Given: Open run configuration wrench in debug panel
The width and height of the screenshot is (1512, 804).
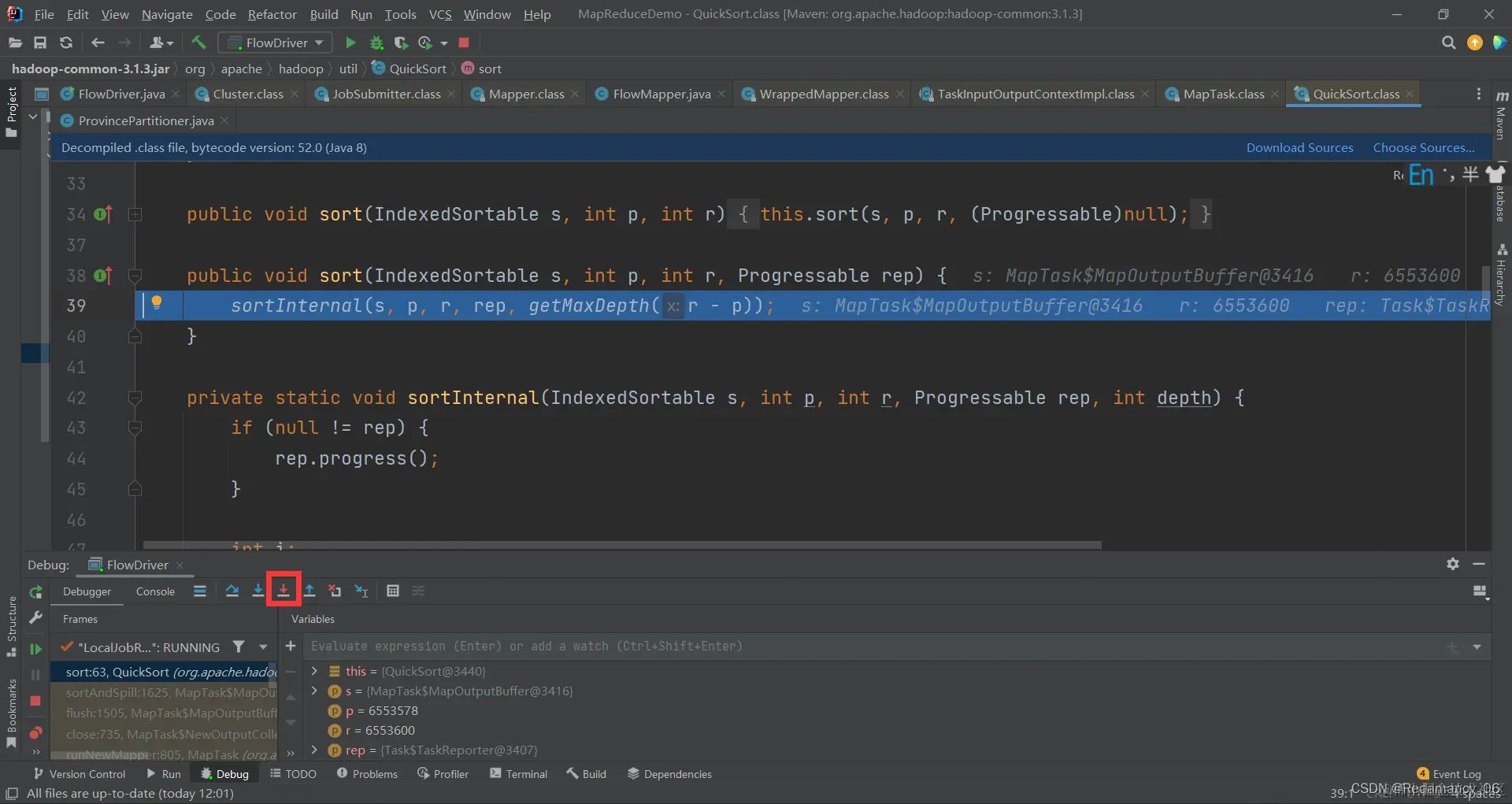Looking at the screenshot, I should tap(35, 619).
